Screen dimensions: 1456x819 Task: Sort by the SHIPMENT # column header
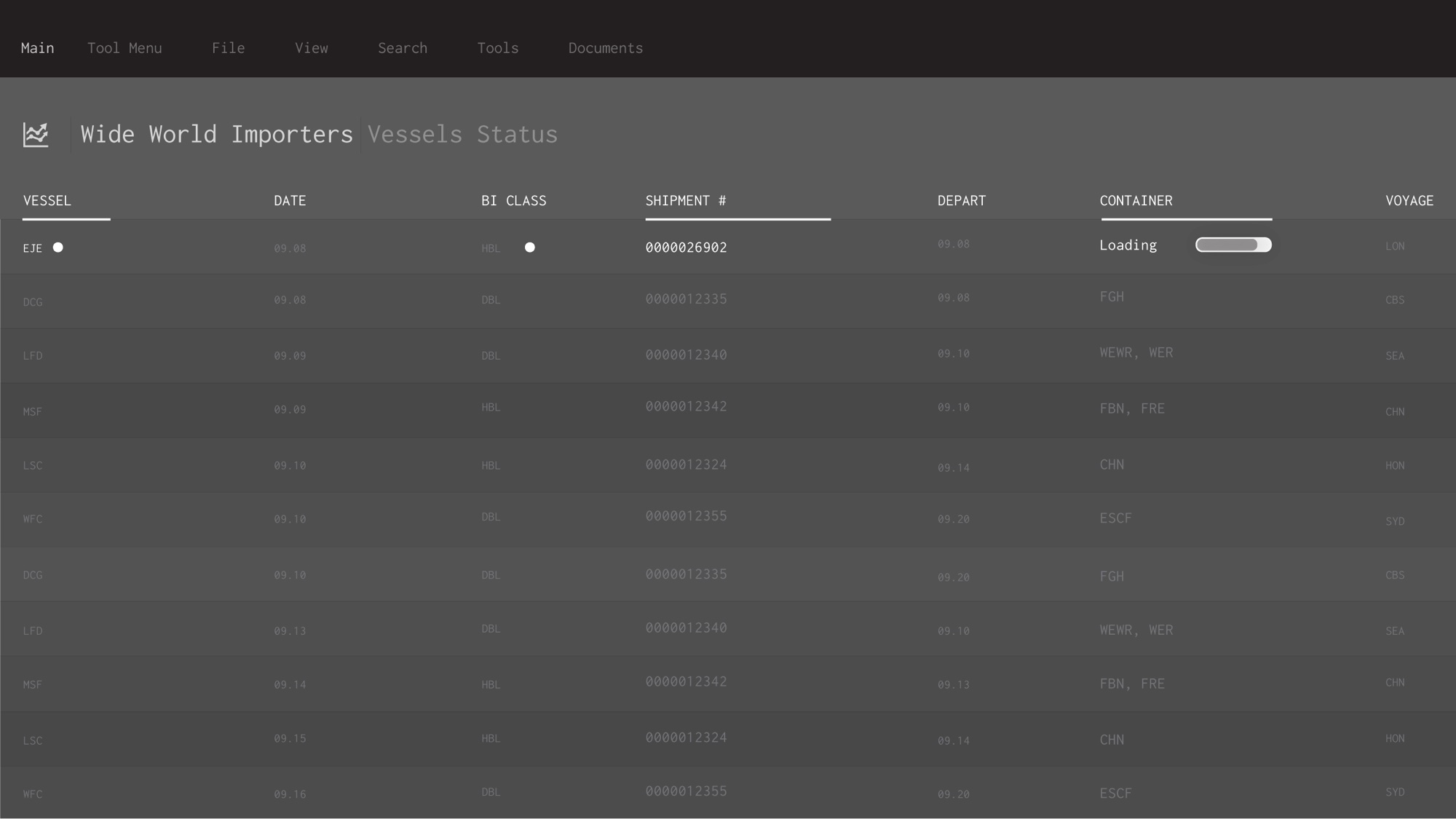(x=686, y=201)
